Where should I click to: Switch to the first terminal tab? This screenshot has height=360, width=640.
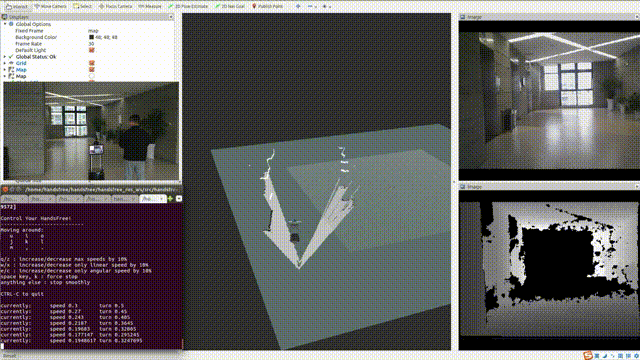pyautogui.click(x=14, y=199)
